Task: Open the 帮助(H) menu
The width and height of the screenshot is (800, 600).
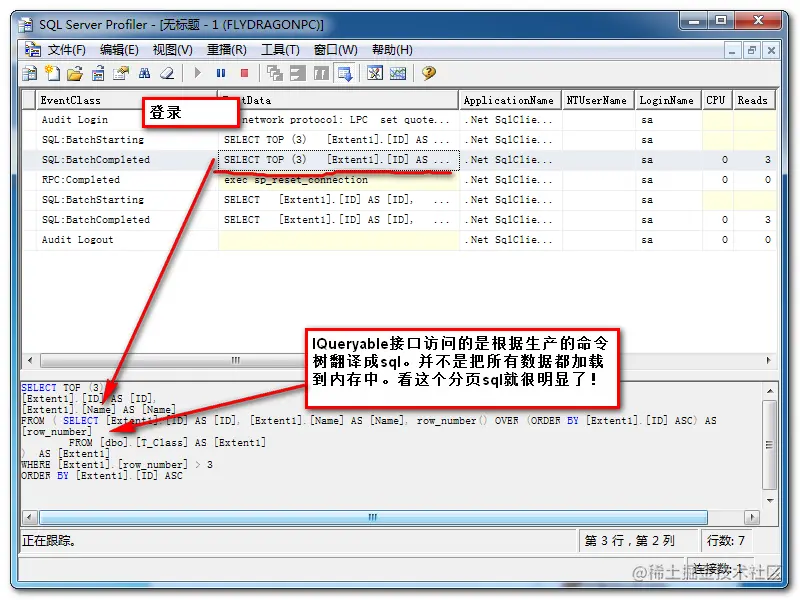Action: [x=392, y=50]
